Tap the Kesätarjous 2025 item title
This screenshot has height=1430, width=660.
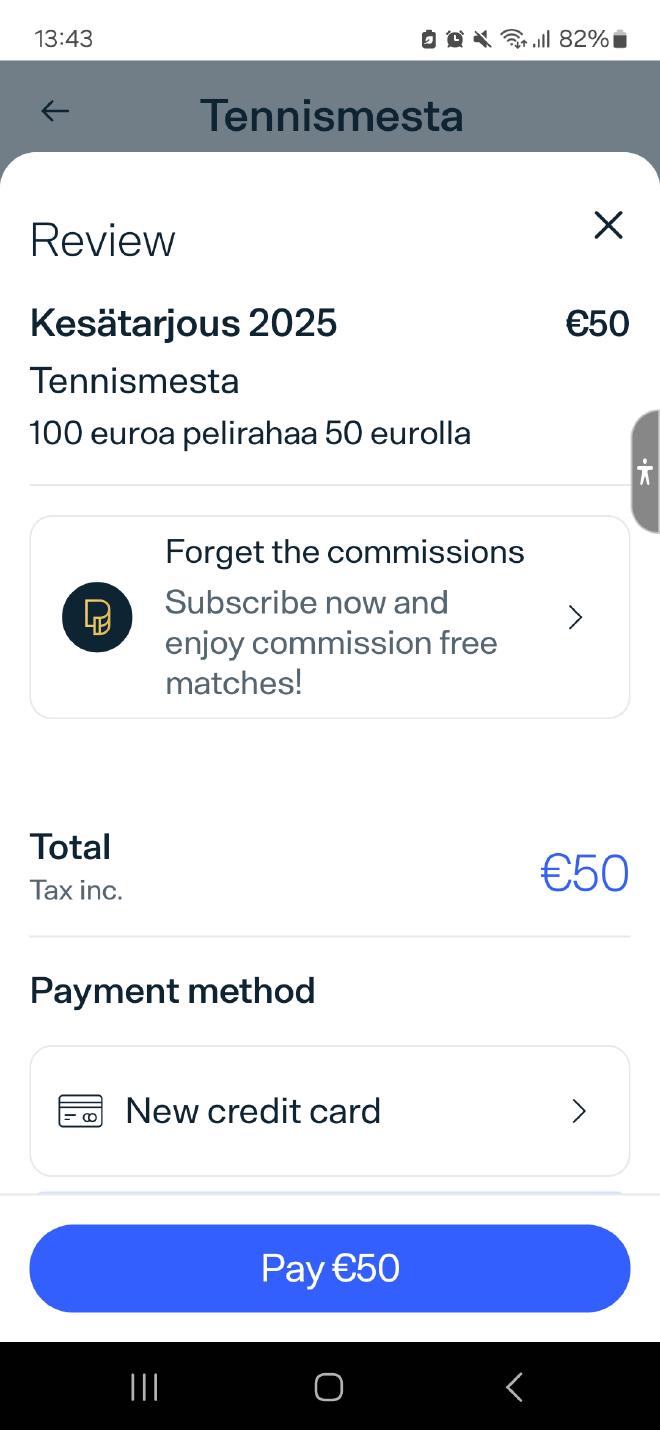[x=183, y=323]
